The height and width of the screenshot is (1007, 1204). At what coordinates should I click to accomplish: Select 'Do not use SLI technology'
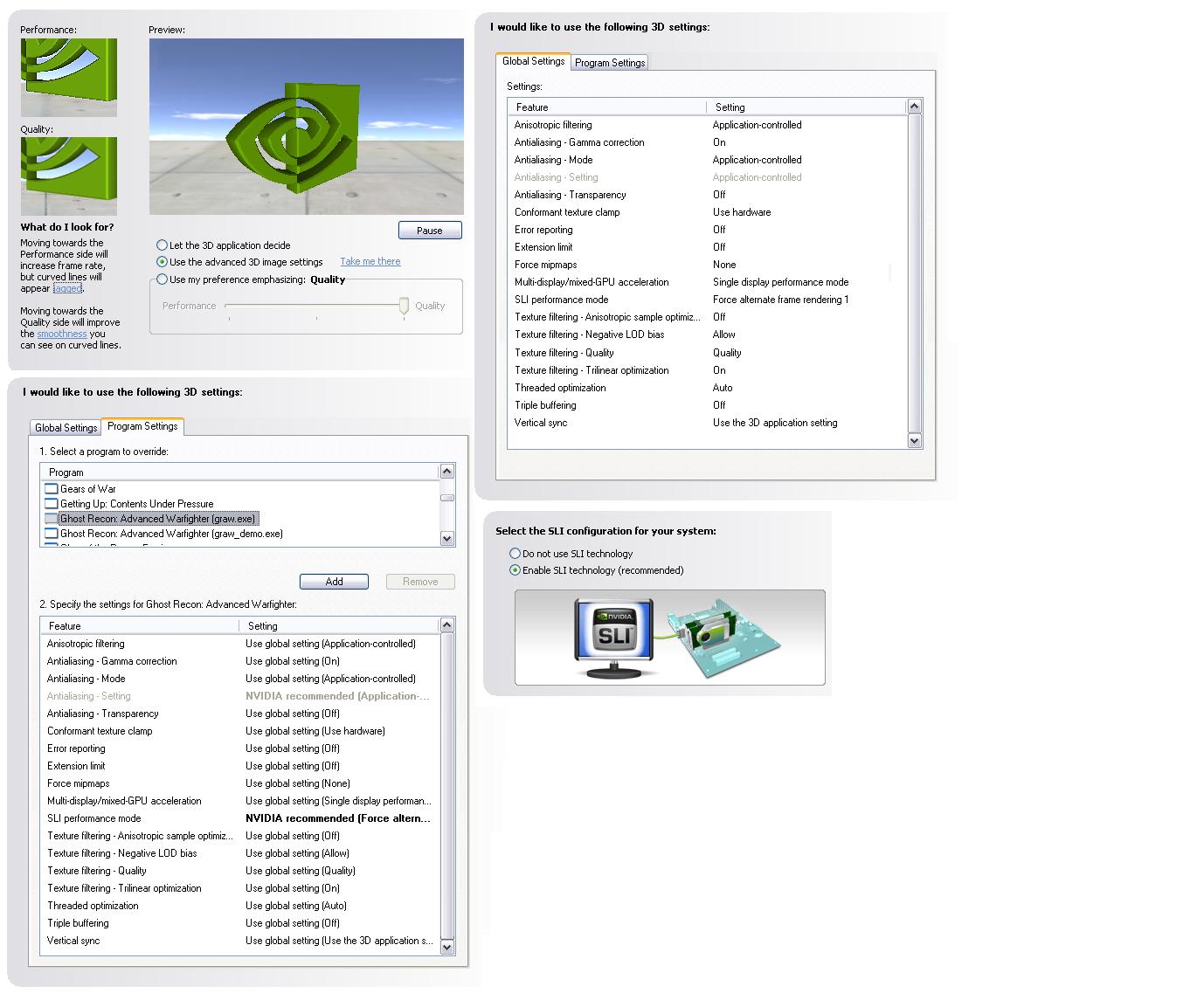coord(515,554)
